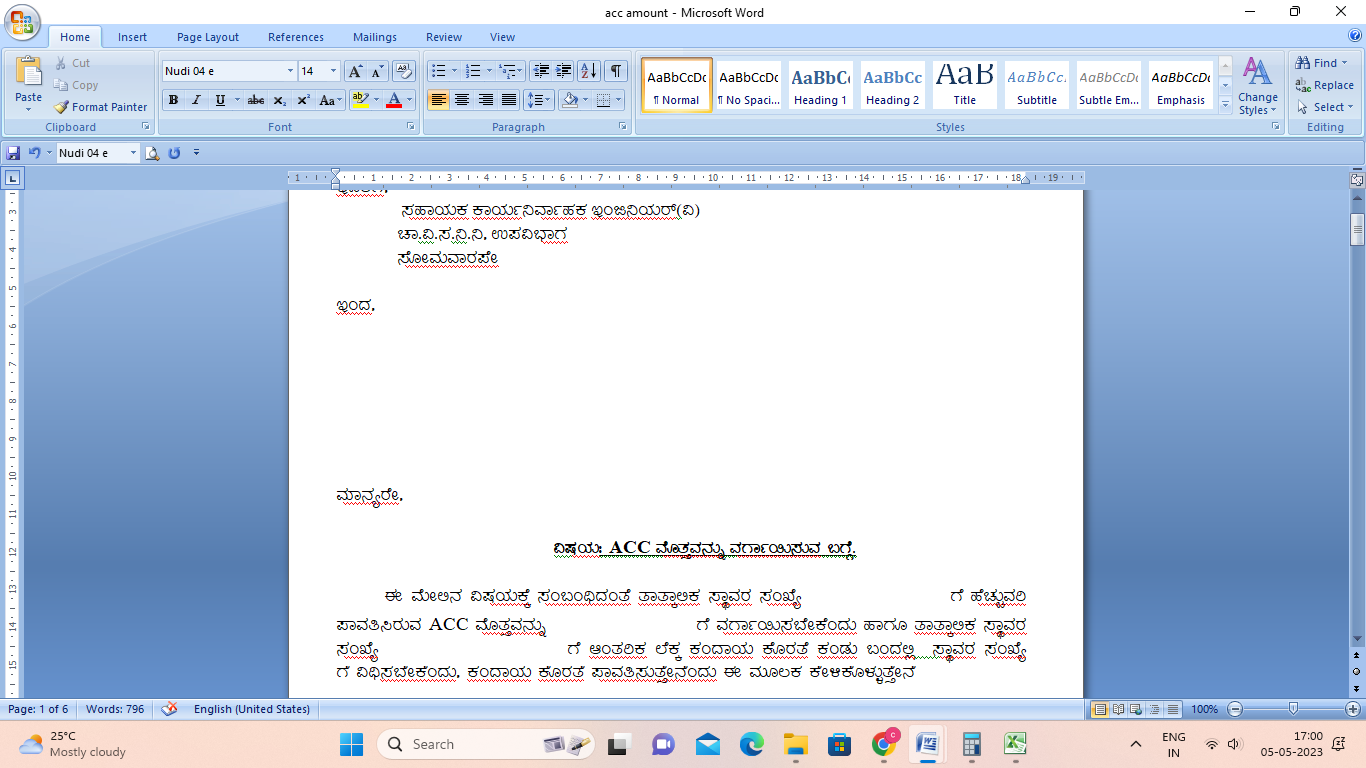Apply superscript formatting
This screenshot has height=768, width=1366.
coord(303,100)
